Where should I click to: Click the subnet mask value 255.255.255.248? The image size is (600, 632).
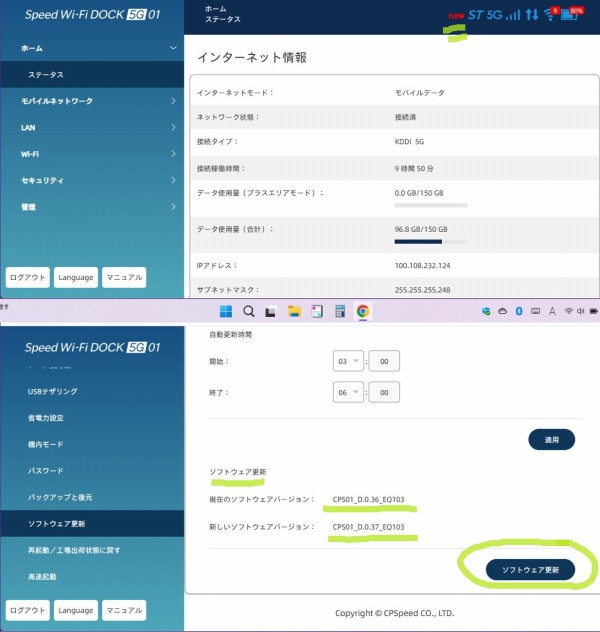(422, 289)
